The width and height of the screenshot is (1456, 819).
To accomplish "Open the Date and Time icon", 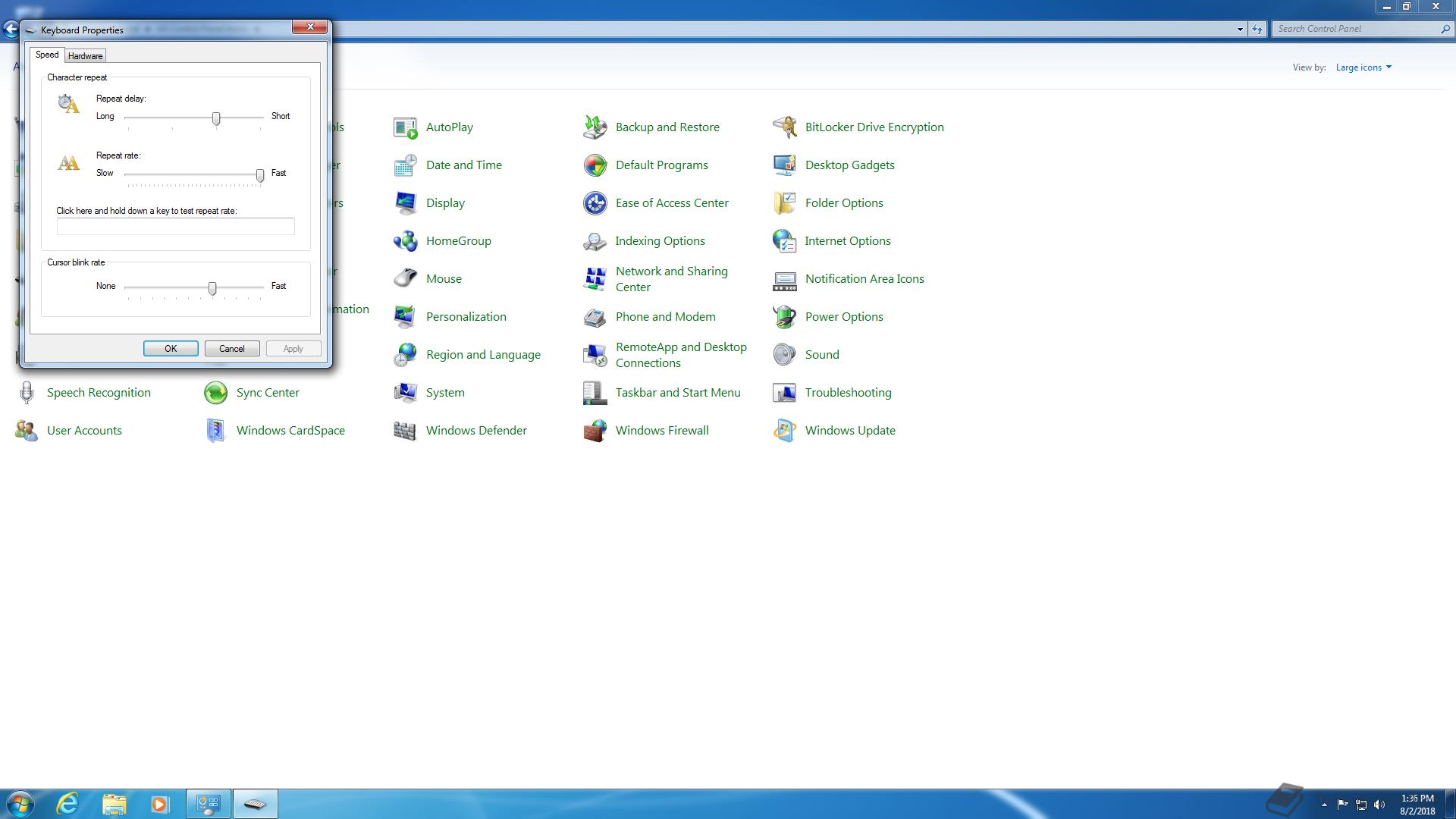I will point(405,165).
